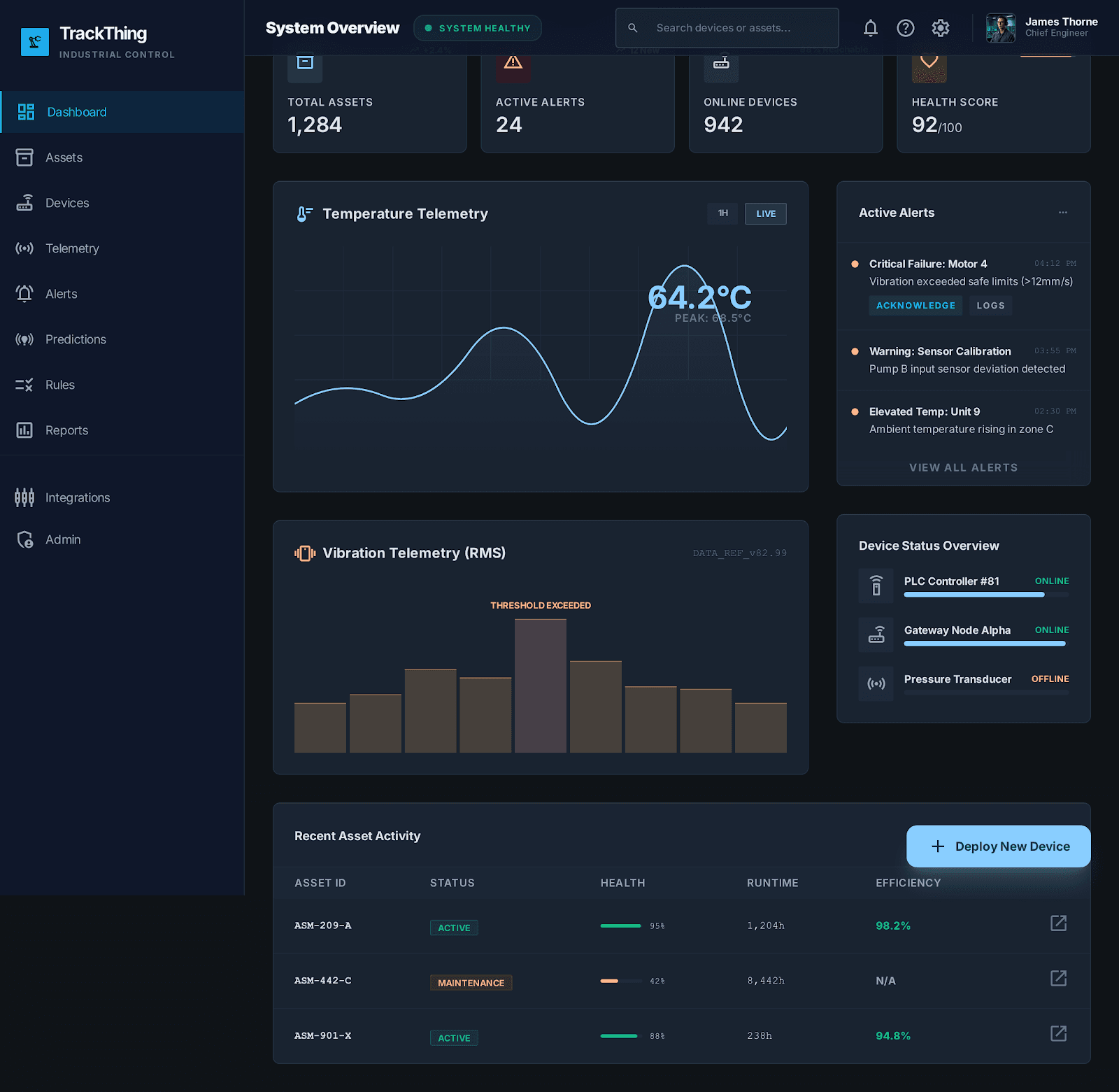Acknowledge the Motor 4 critical alert
1119x1092 pixels.
(x=915, y=306)
